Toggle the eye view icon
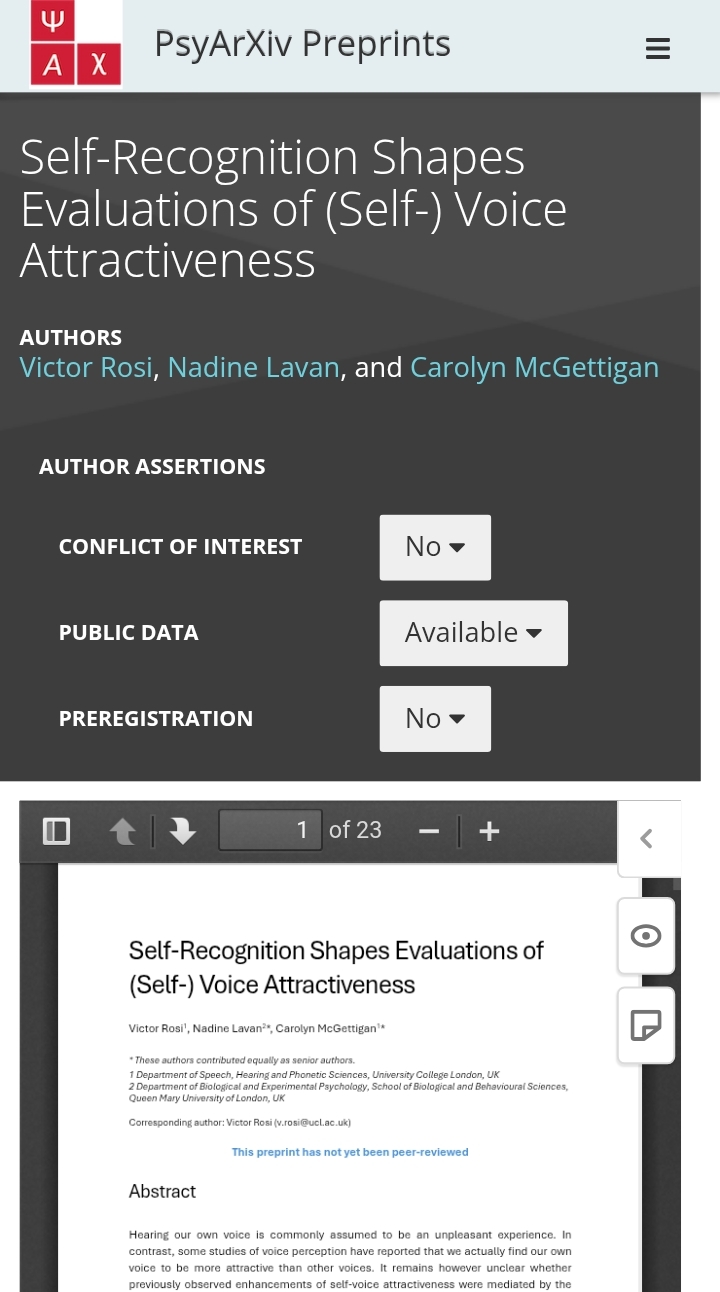The height and width of the screenshot is (1292, 720). pyautogui.click(x=646, y=936)
